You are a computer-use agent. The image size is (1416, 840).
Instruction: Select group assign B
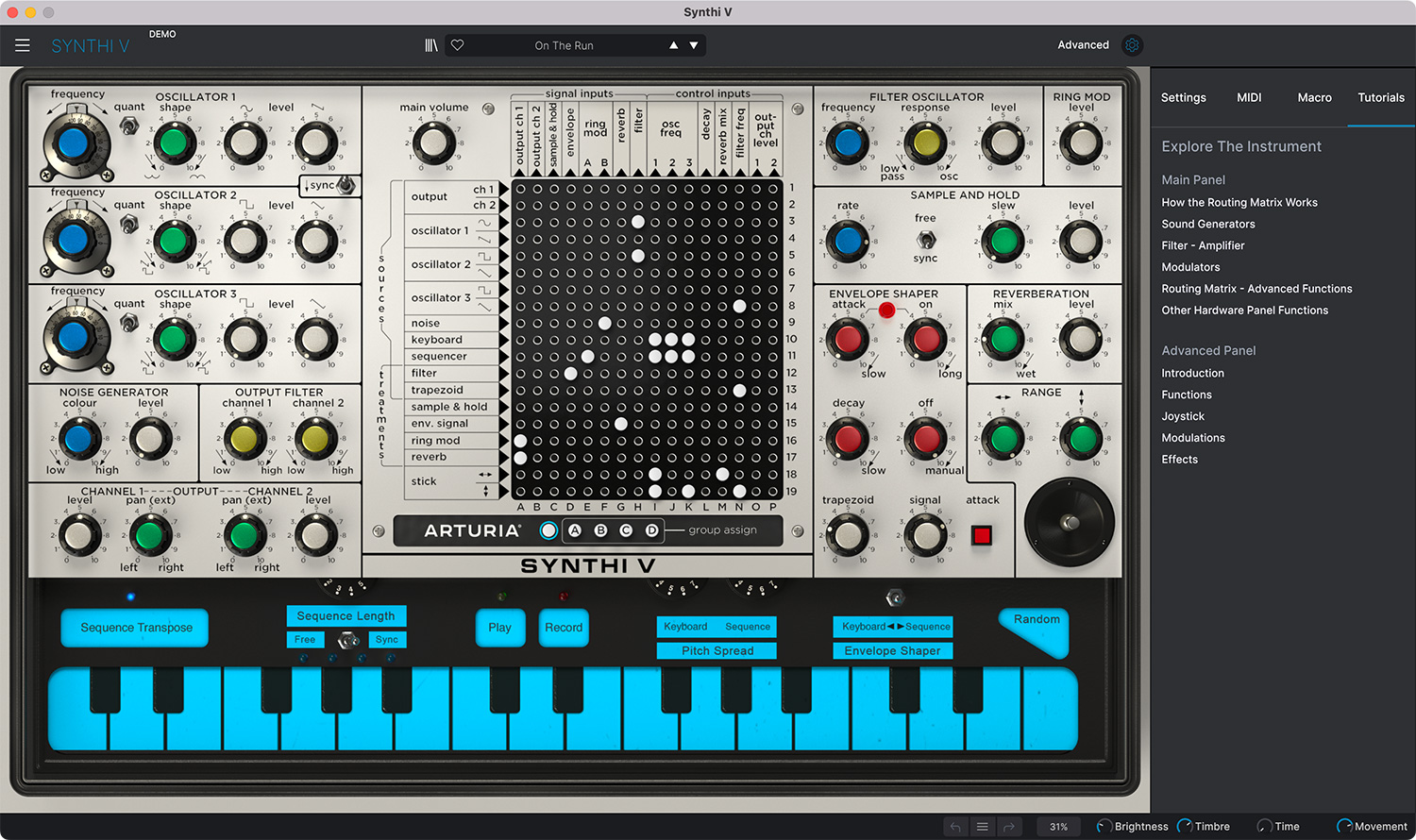click(600, 530)
